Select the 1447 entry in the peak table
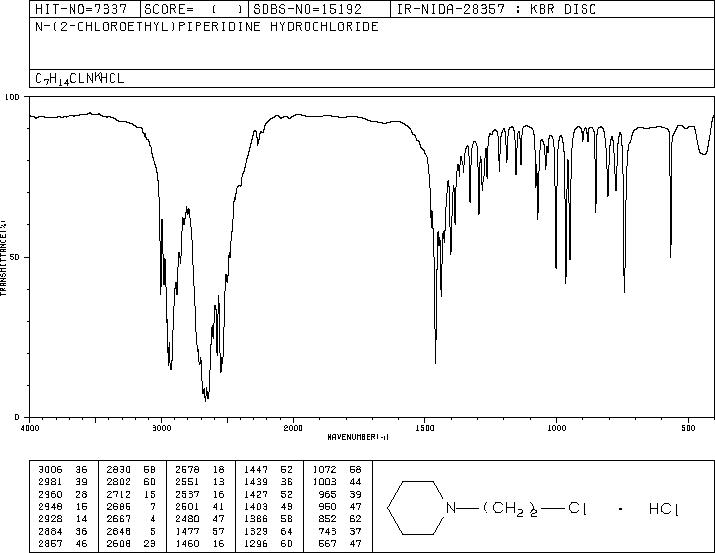The image size is (715, 553). coord(269,470)
